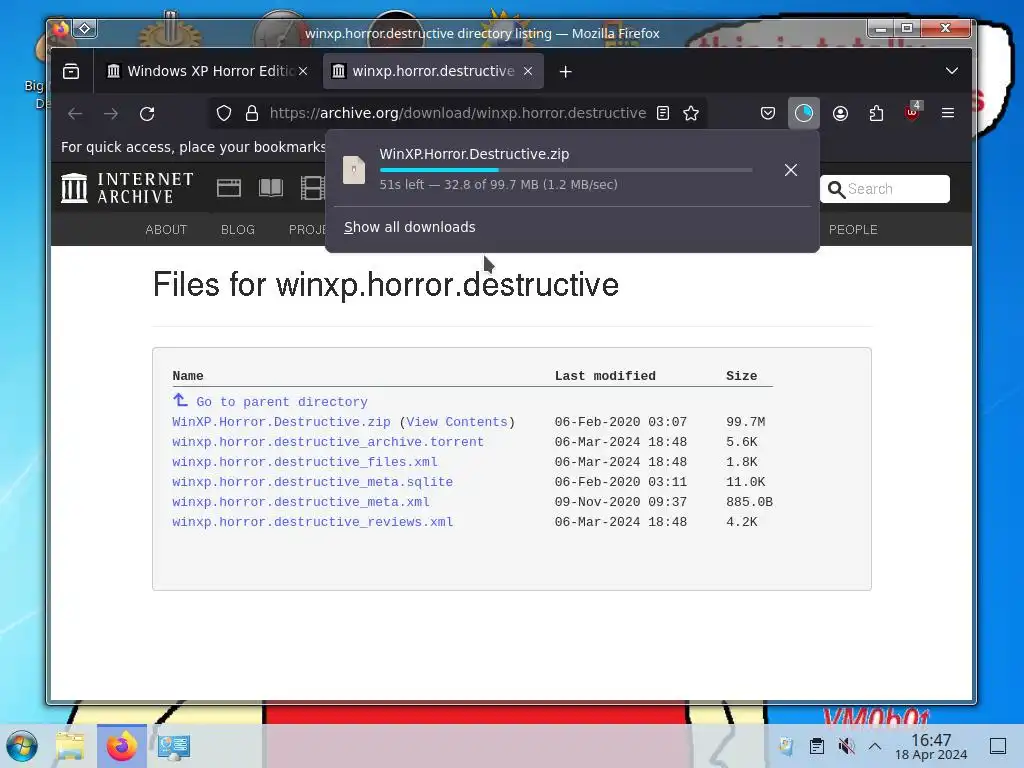This screenshot has height=768, width=1024.
Task: Select the winxp.horror.destructive tab
Action: tap(433, 71)
